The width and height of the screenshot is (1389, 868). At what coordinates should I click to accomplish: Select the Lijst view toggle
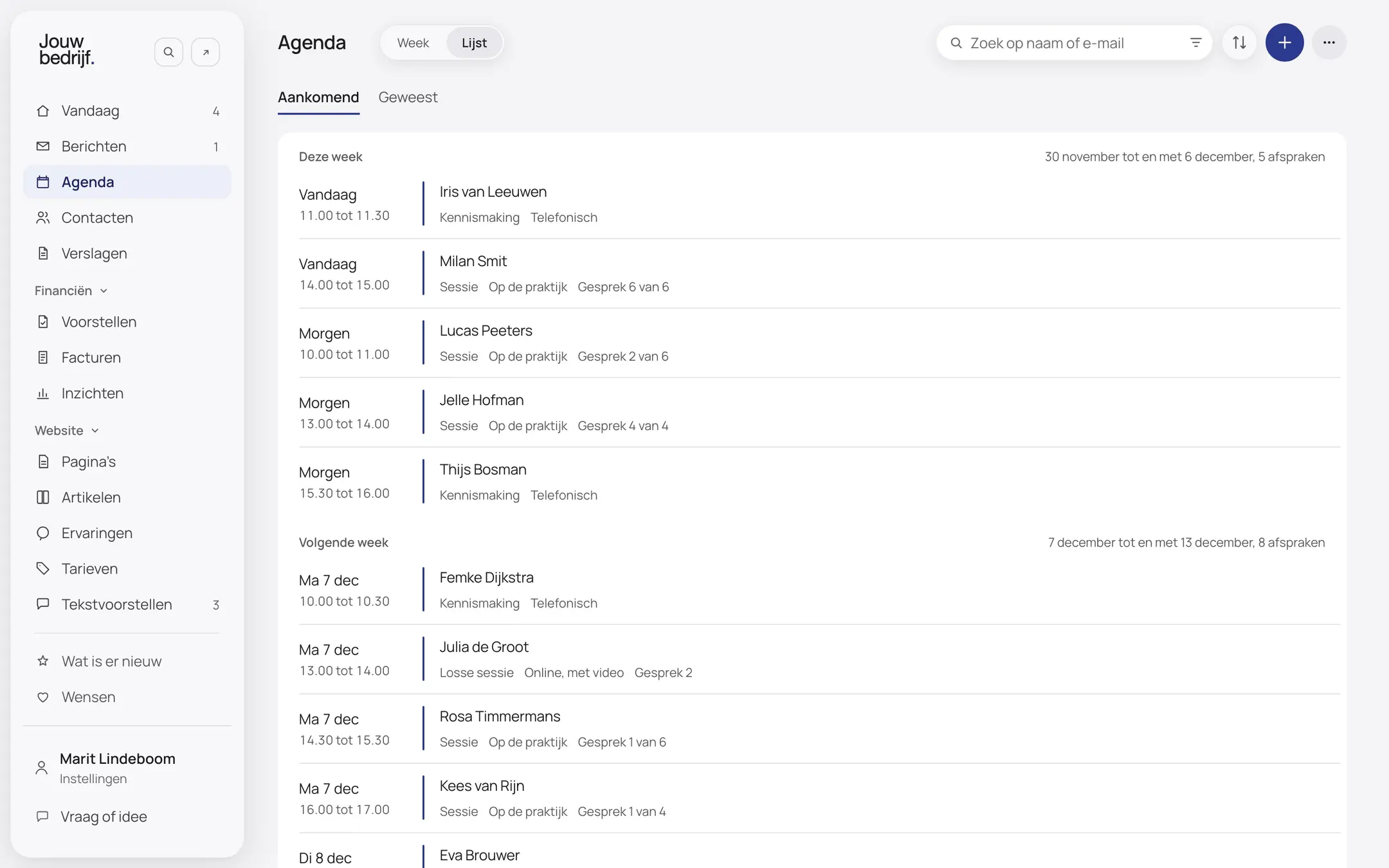[474, 42]
